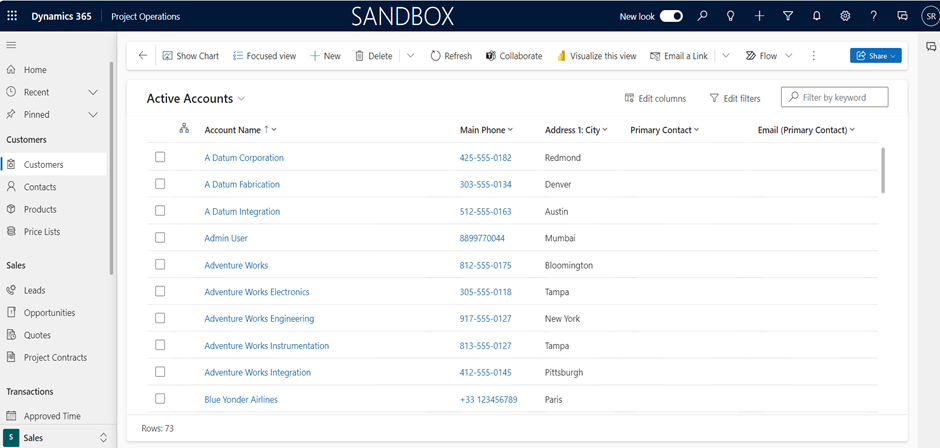This screenshot has height=448, width=940.
Task: Toggle the New look switch
Action: coord(671,16)
